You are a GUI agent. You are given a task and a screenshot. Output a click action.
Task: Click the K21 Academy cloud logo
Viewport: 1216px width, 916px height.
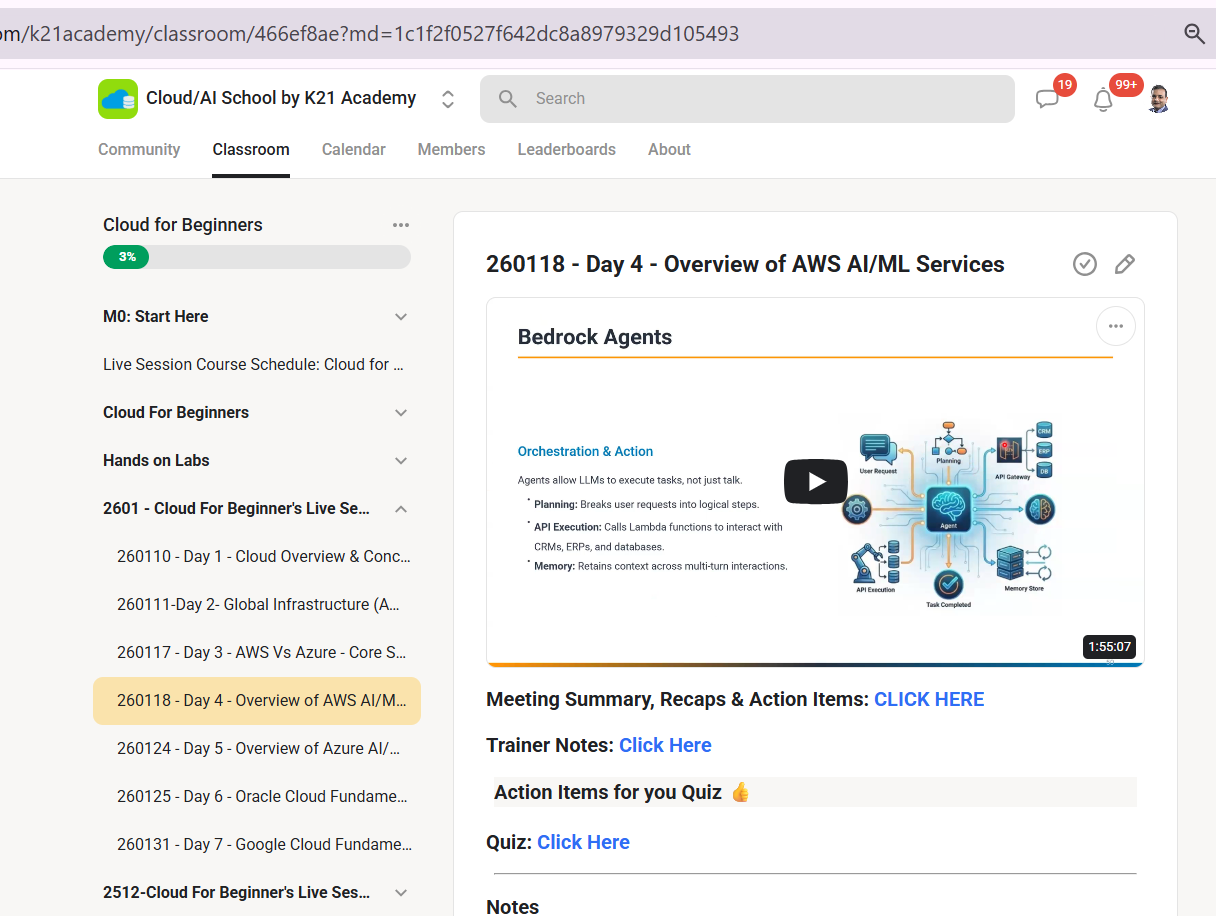pyautogui.click(x=118, y=98)
